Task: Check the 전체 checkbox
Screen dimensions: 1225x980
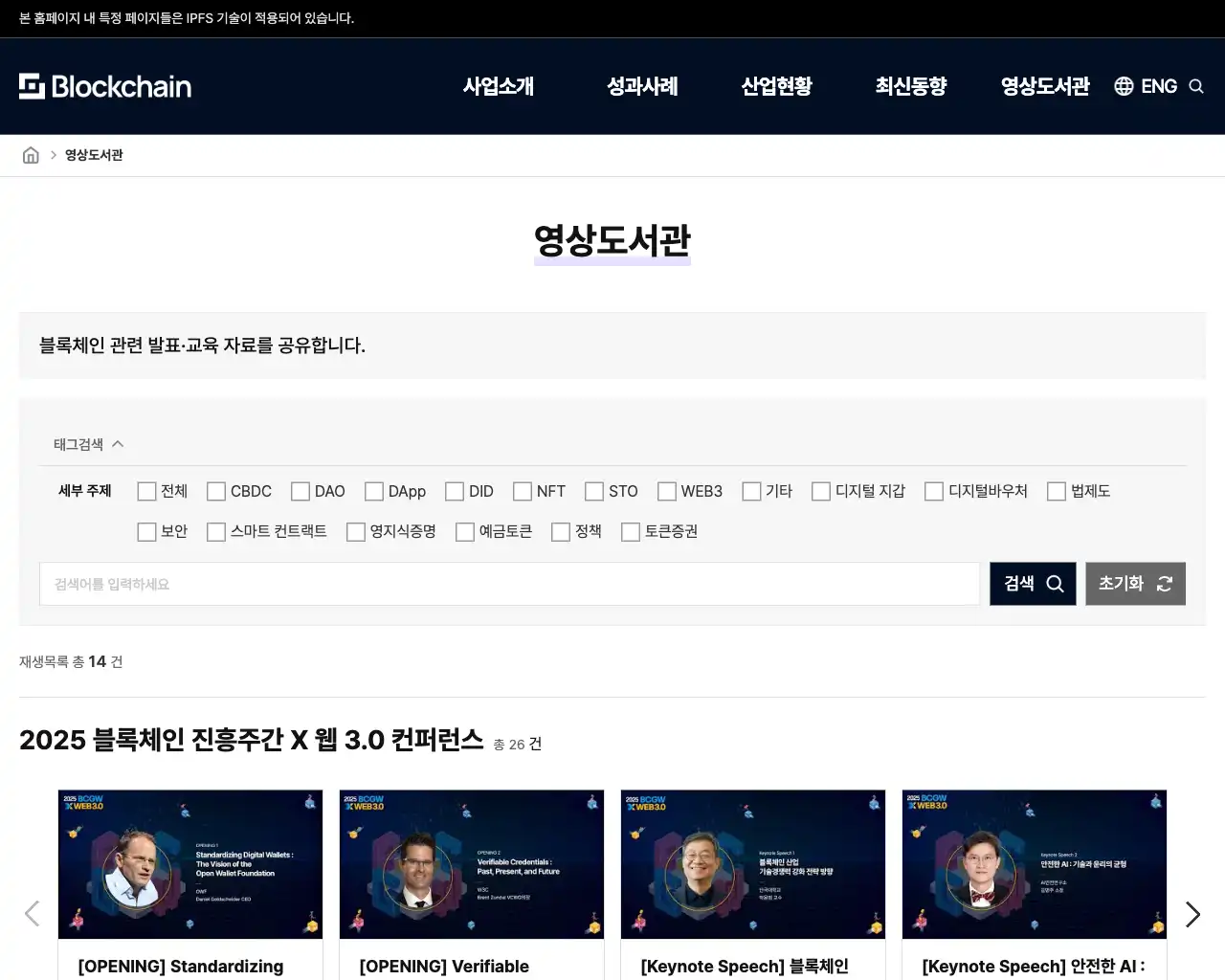Action: tap(146, 491)
